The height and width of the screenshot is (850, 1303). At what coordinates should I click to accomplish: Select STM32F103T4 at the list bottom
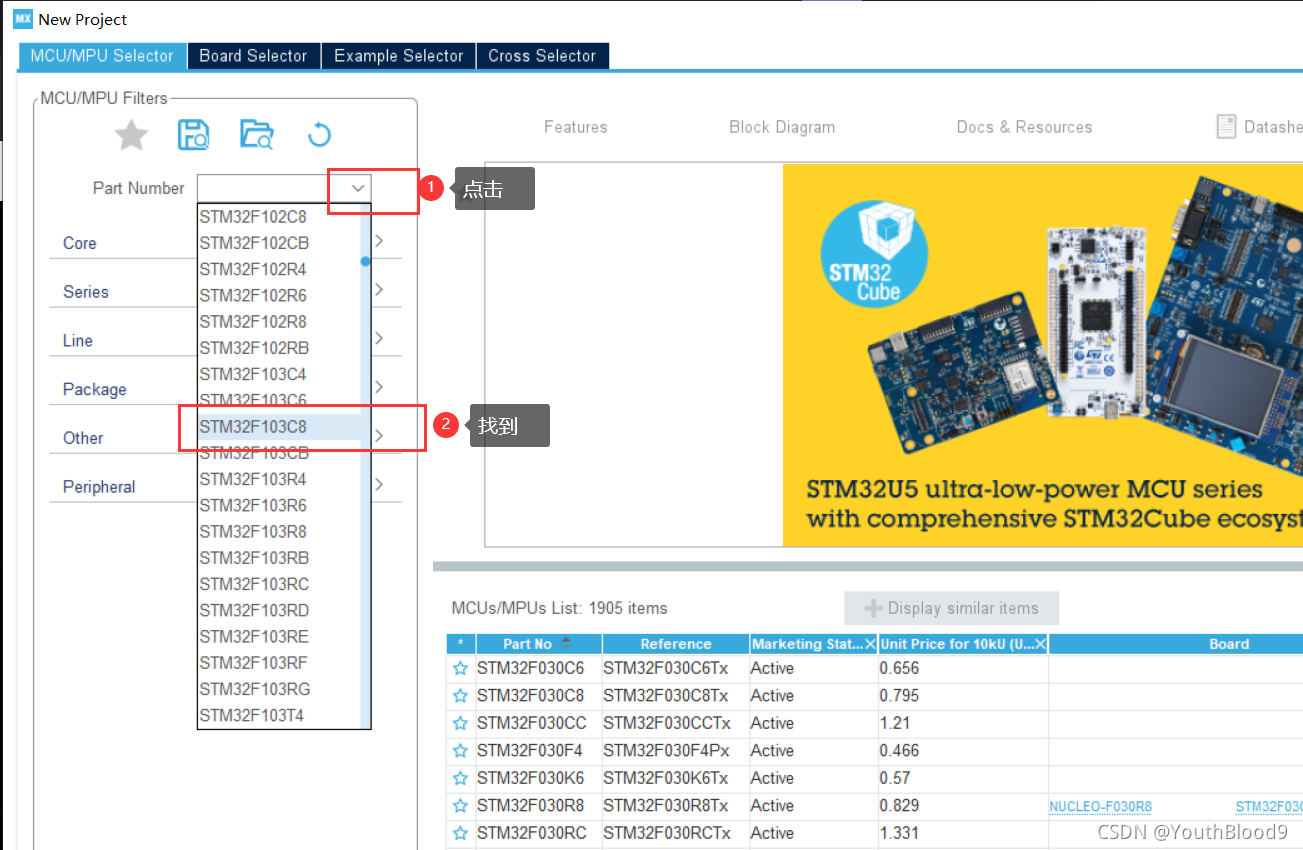pyautogui.click(x=279, y=716)
